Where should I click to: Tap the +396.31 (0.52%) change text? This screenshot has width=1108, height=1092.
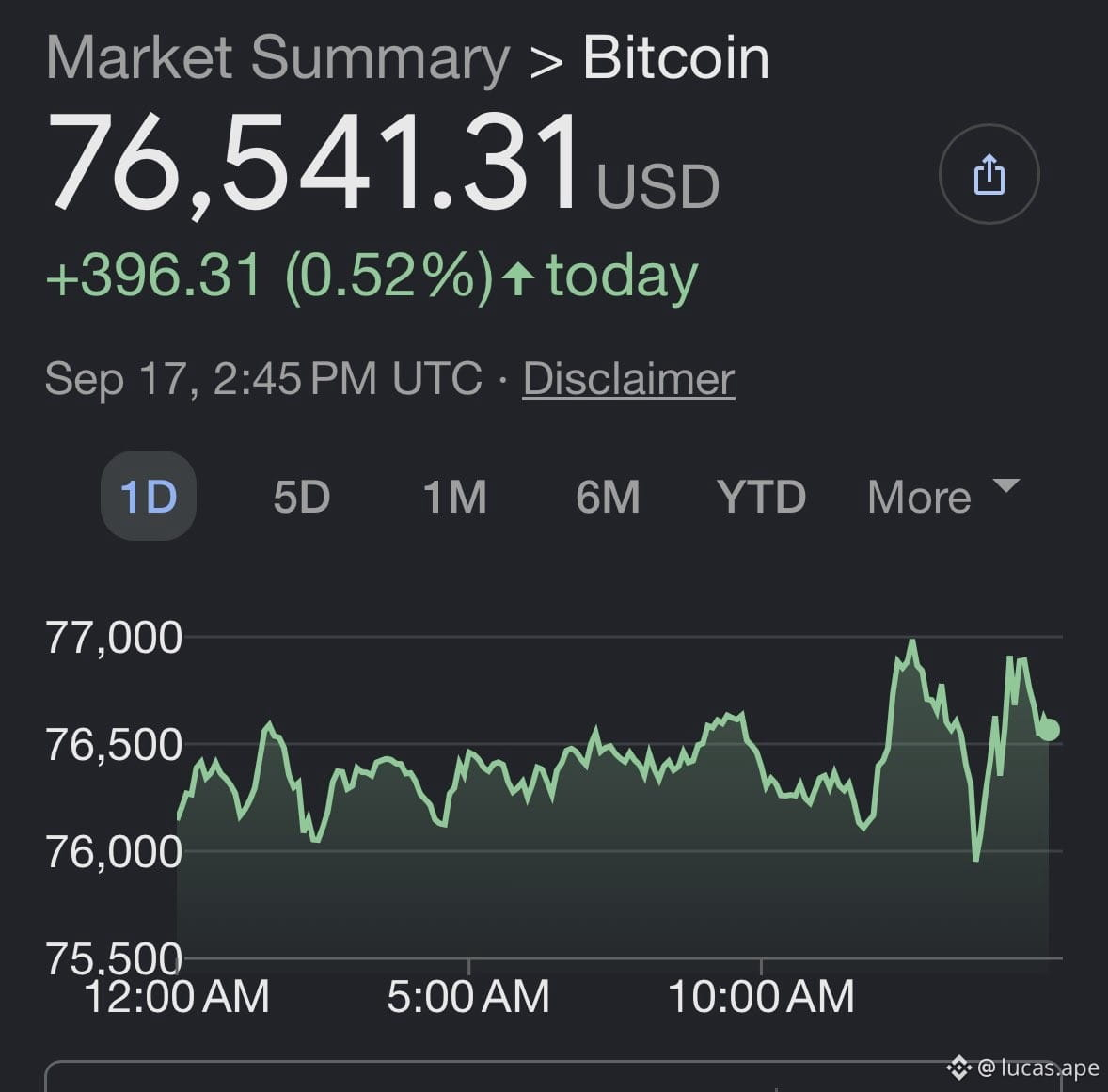[x=269, y=277]
